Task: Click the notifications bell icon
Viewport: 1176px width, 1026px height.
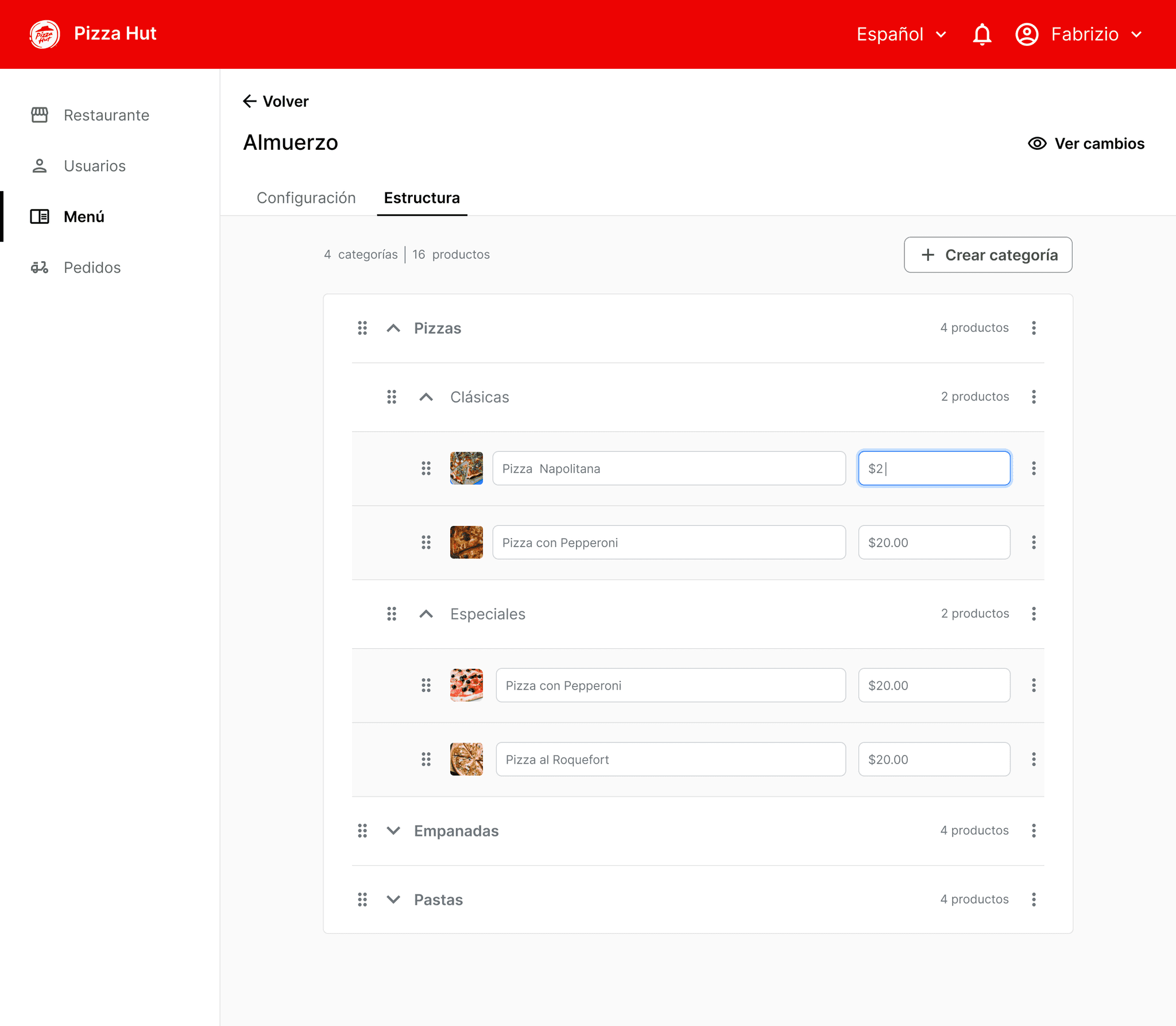Action: (982, 34)
